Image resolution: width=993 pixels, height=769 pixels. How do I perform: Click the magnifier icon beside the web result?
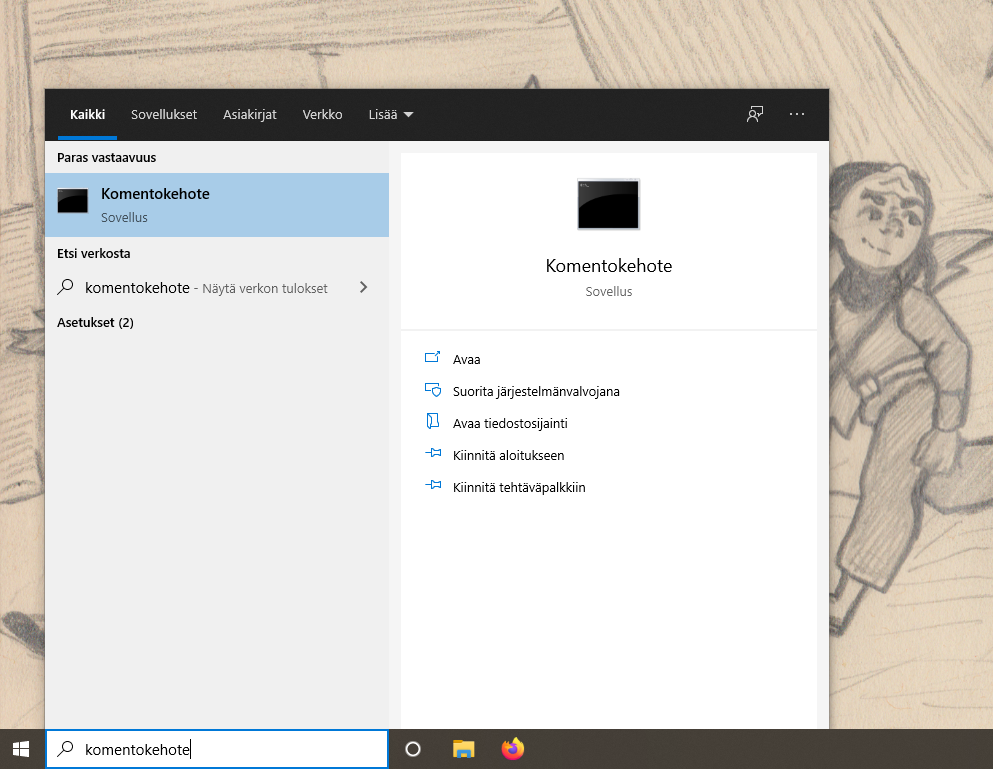click(65, 287)
